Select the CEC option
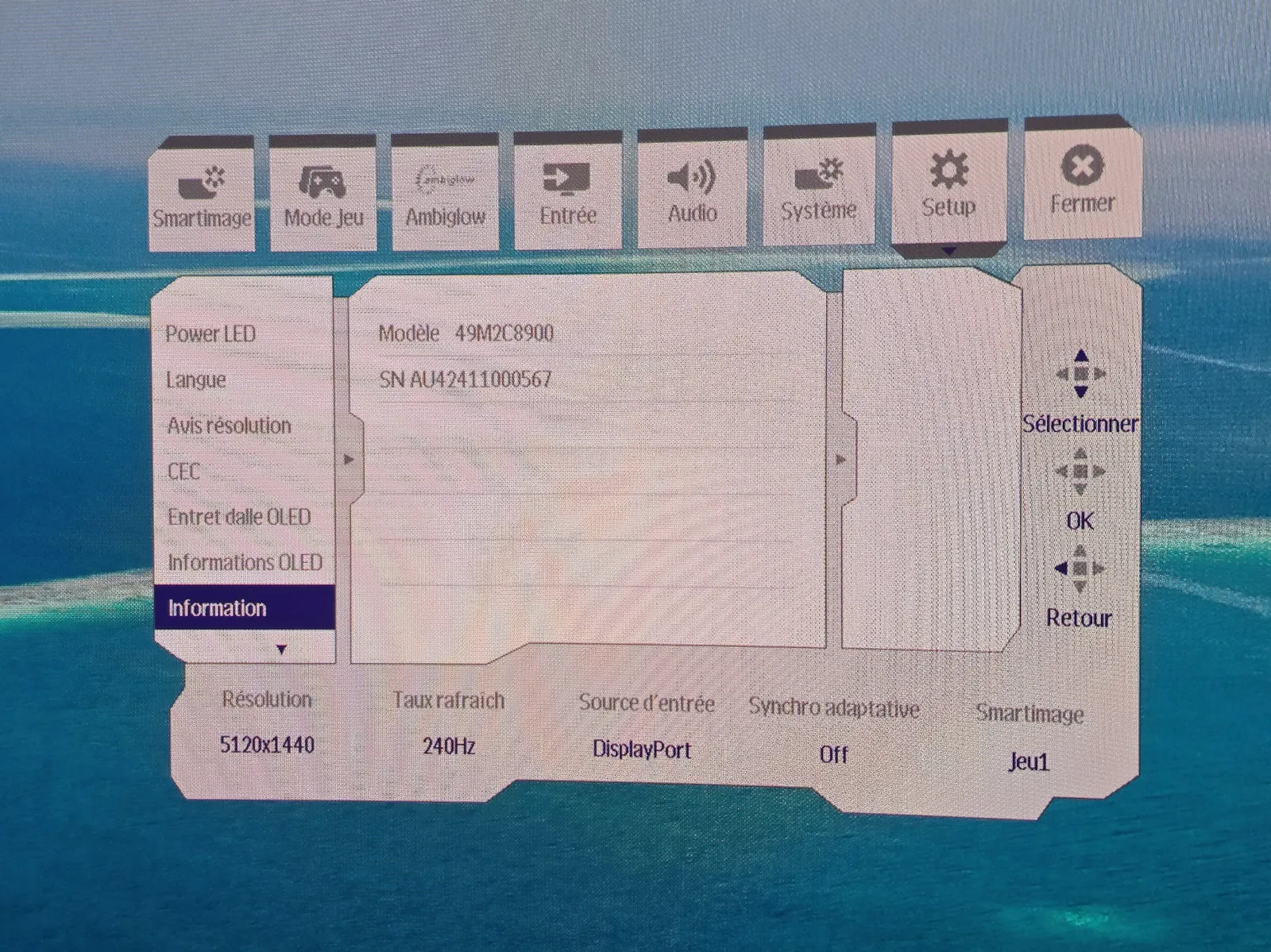The width and height of the screenshot is (1271, 952). 184,472
